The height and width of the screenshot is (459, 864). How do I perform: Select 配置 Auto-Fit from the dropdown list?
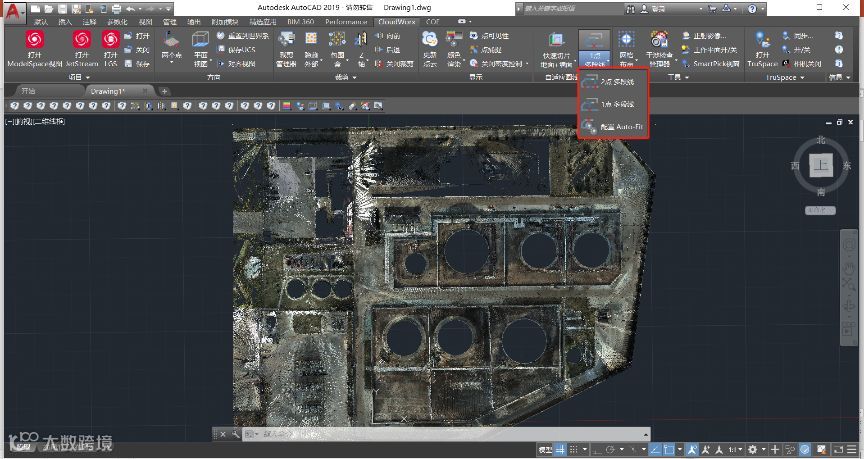click(x=613, y=127)
